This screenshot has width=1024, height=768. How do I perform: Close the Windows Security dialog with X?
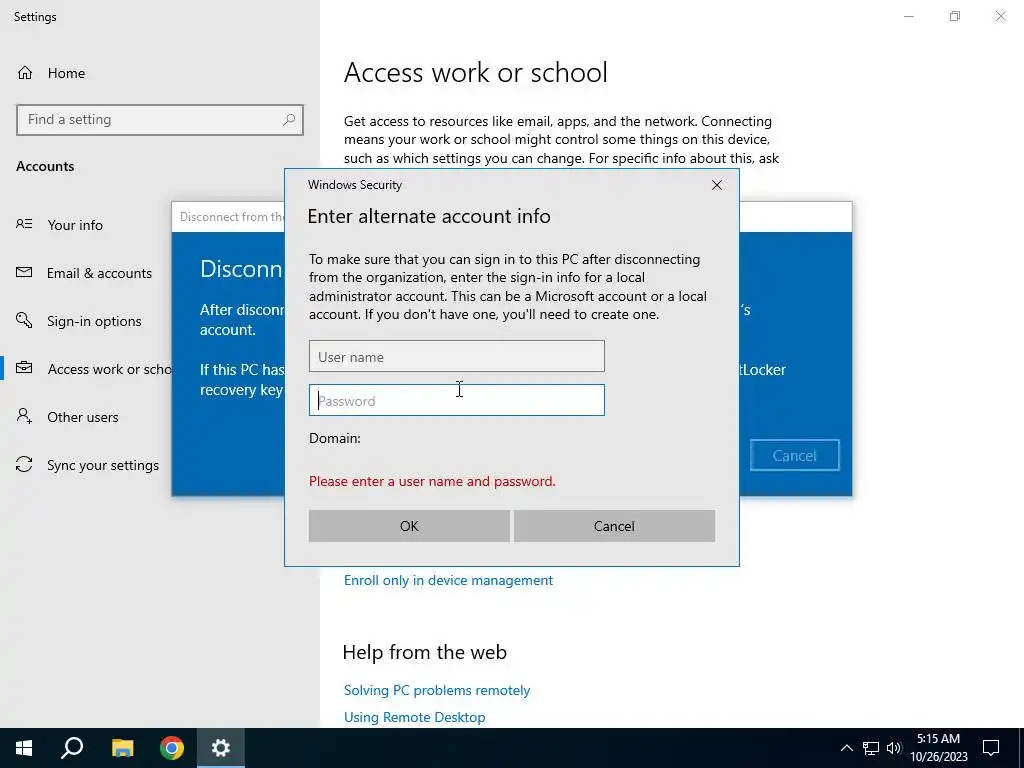pos(717,185)
